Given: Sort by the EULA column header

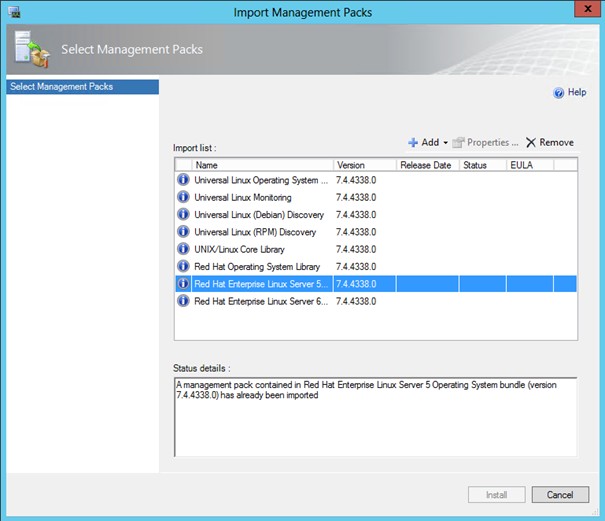Looking at the screenshot, I should [530, 165].
